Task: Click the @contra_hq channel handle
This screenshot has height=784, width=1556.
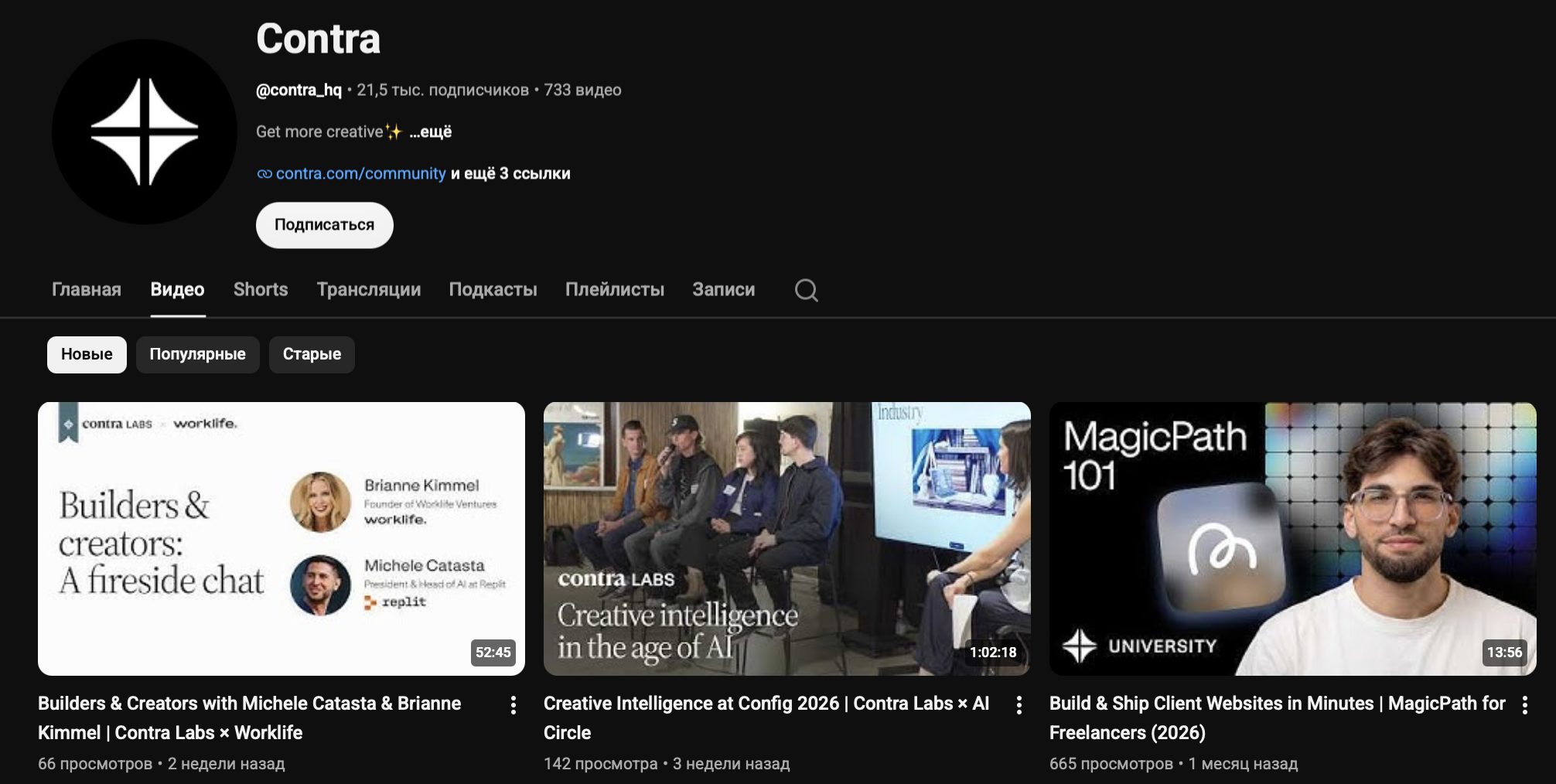Action: pyautogui.click(x=299, y=90)
